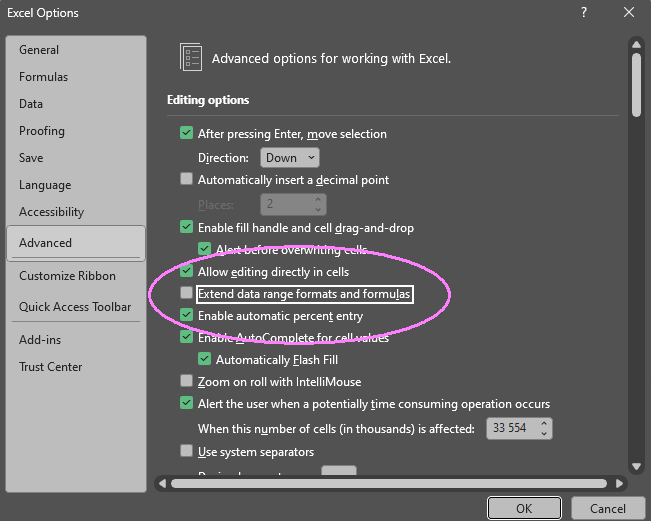Screen dimensions: 651x521
Task: Toggle Enable automatic percent entry
Action: pyautogui.click(x=186, y=315)
